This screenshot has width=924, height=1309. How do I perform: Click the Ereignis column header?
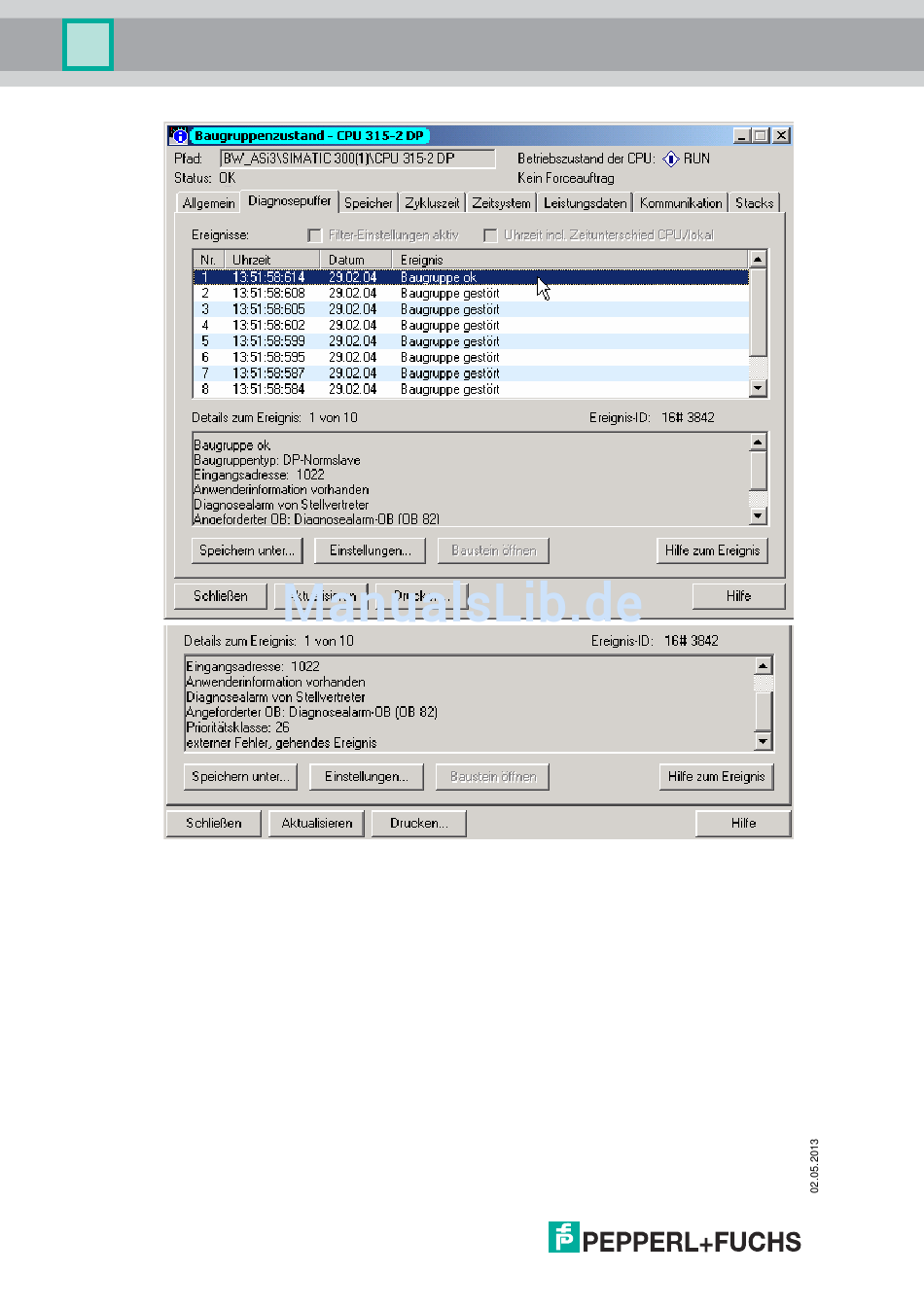tap(570, 260)
